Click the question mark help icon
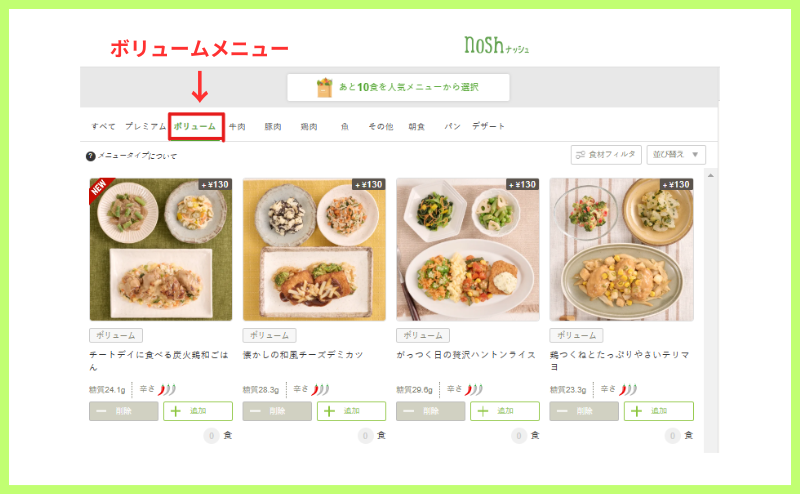 click(x=91, y=156)
